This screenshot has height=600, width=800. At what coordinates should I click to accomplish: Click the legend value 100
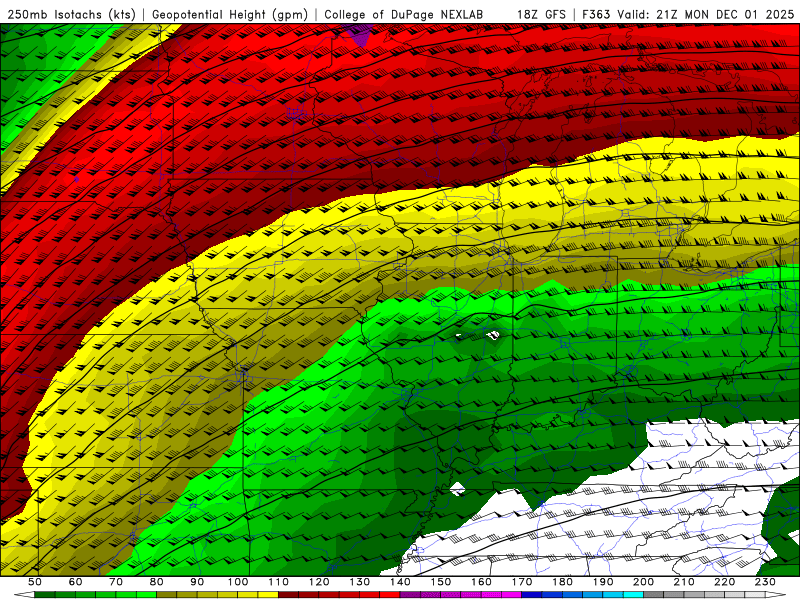238,582
